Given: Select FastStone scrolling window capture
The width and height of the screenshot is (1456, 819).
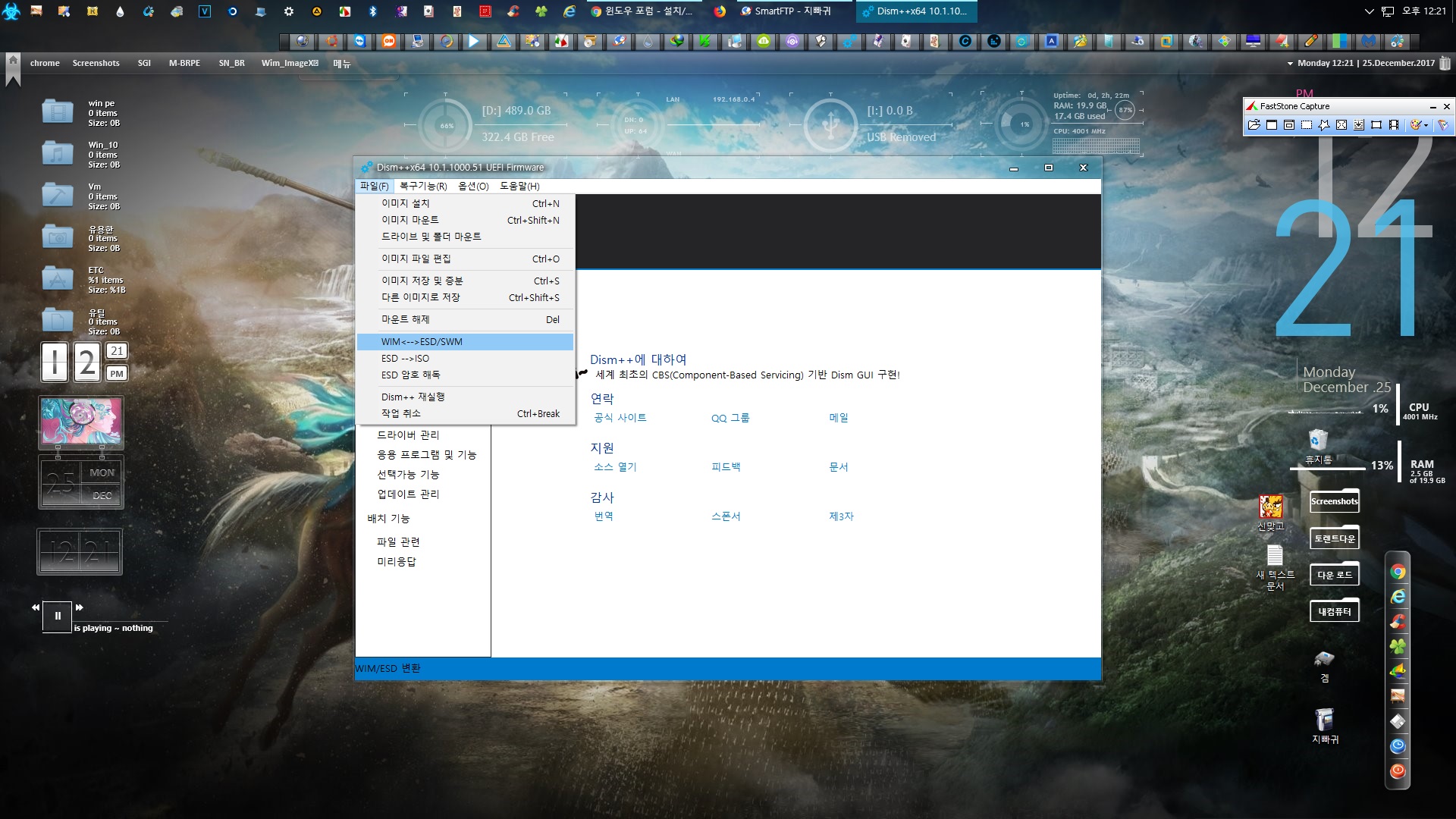Looking at the screenshot, I should coord(1359,125).
